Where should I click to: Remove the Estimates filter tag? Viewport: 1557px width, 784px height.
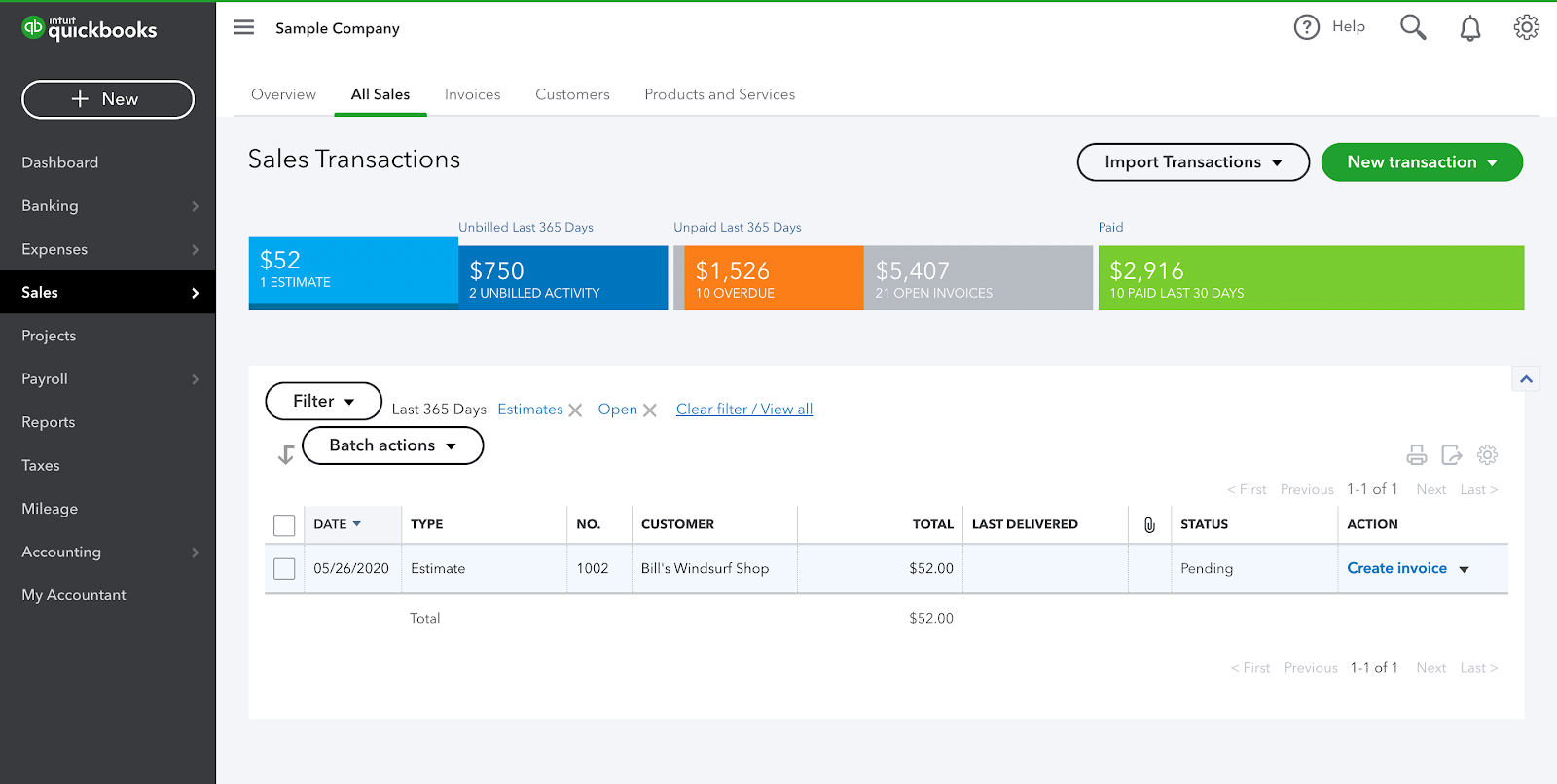(575, 410)
